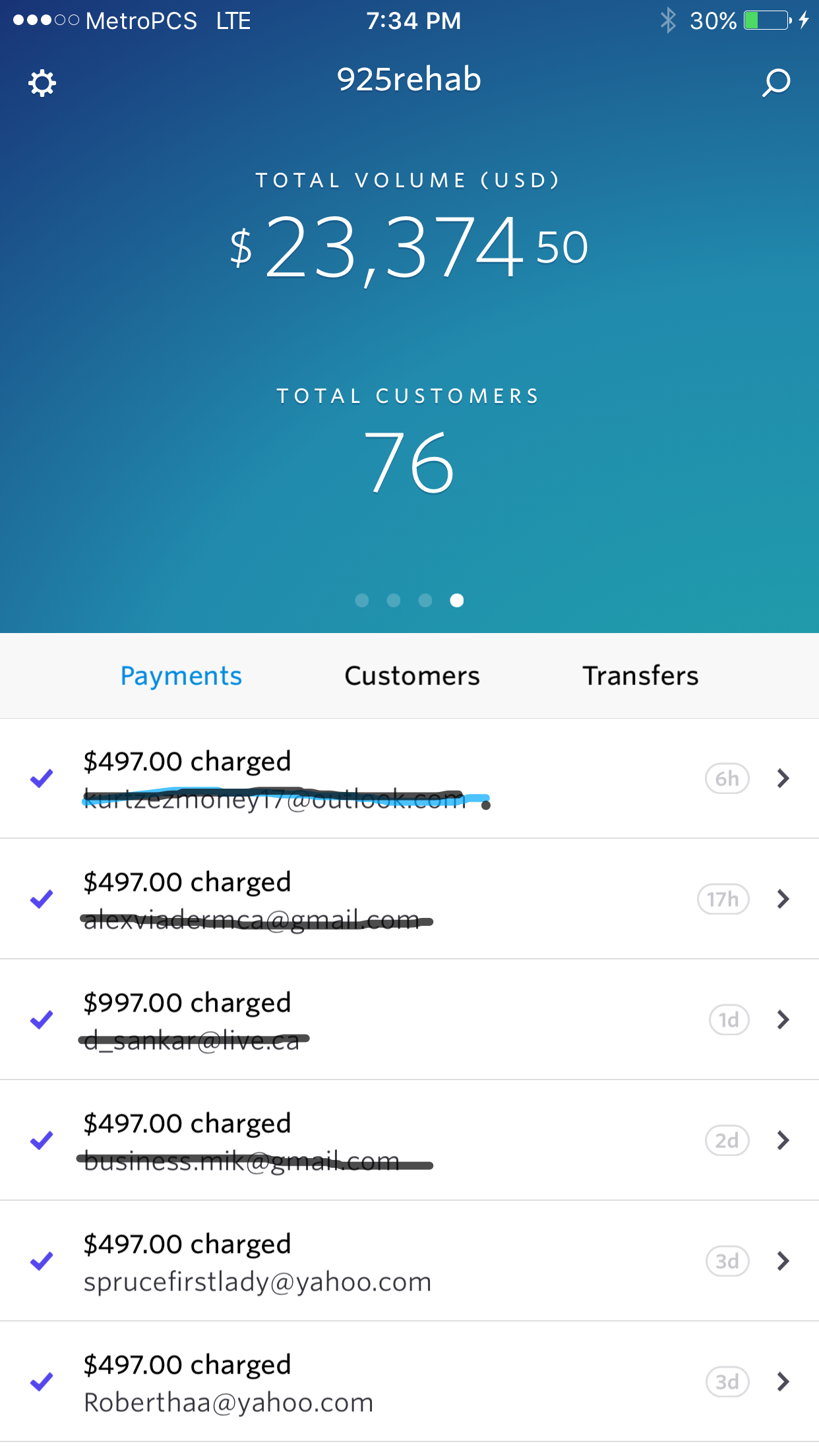Switch to the Transfers tab
The image size is (819, 1456).
pos(640,676)
